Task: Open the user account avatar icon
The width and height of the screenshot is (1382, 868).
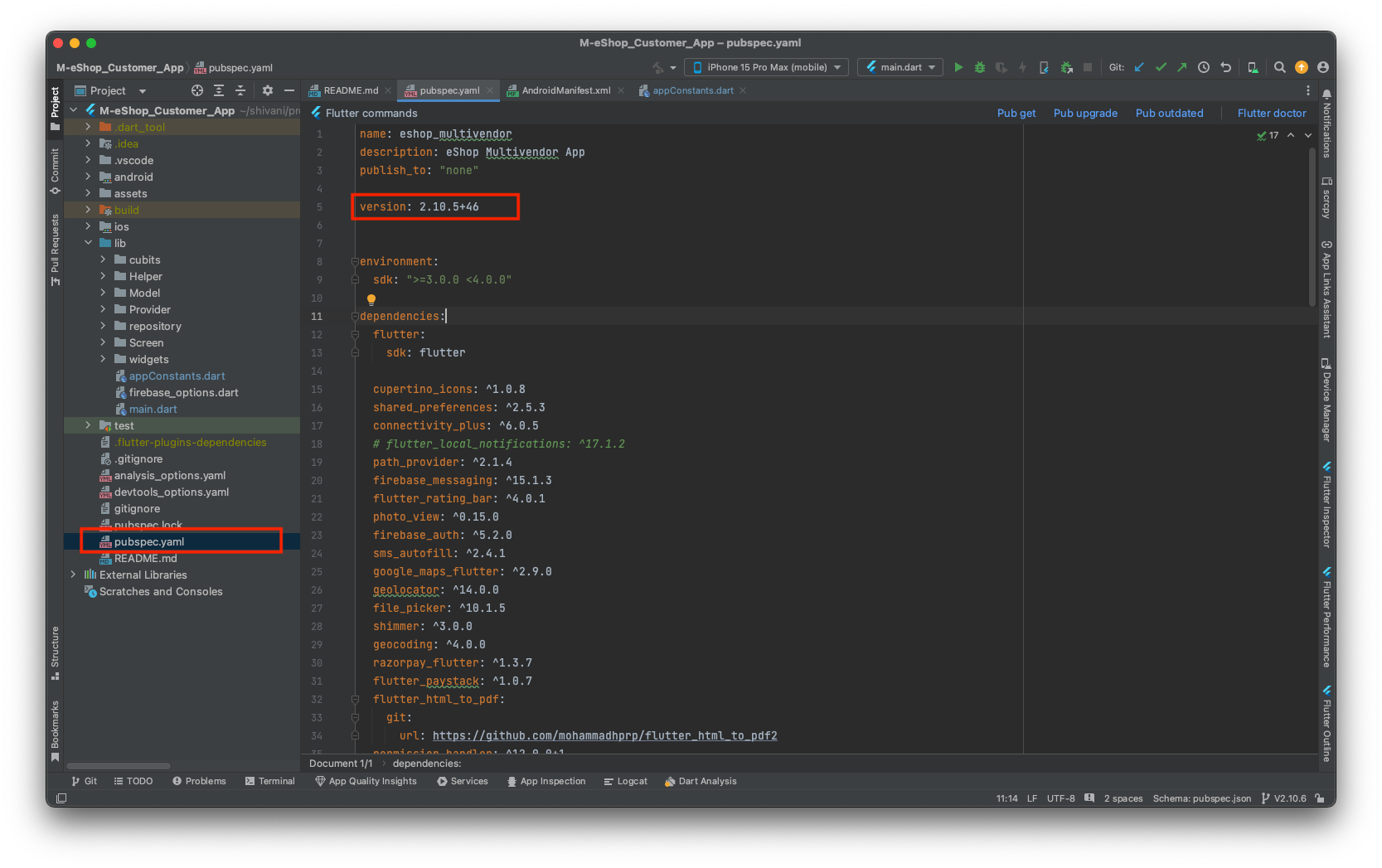Action: tap(1322, 67)
